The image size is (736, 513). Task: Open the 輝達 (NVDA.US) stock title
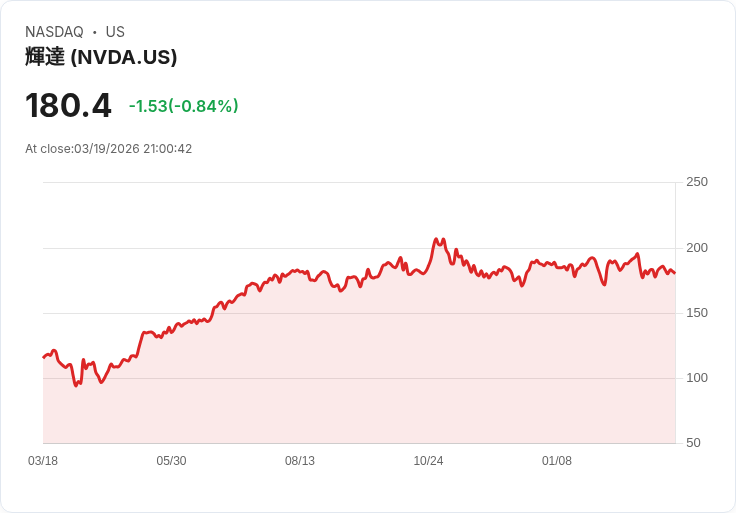coord(101,57)
